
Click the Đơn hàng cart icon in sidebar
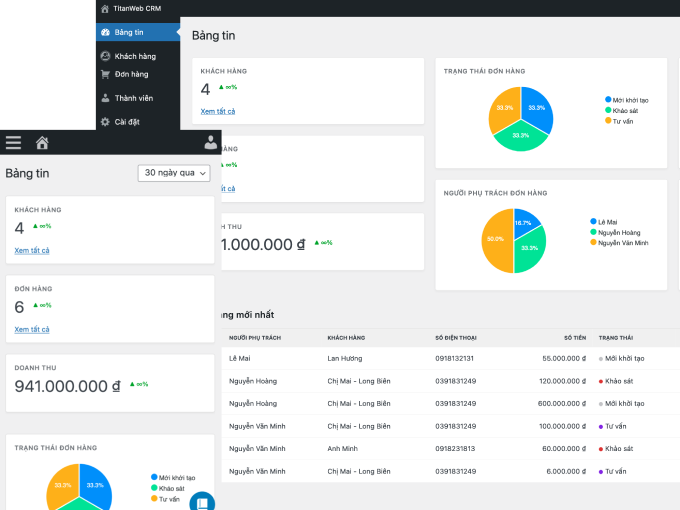[x=105, y=74]
